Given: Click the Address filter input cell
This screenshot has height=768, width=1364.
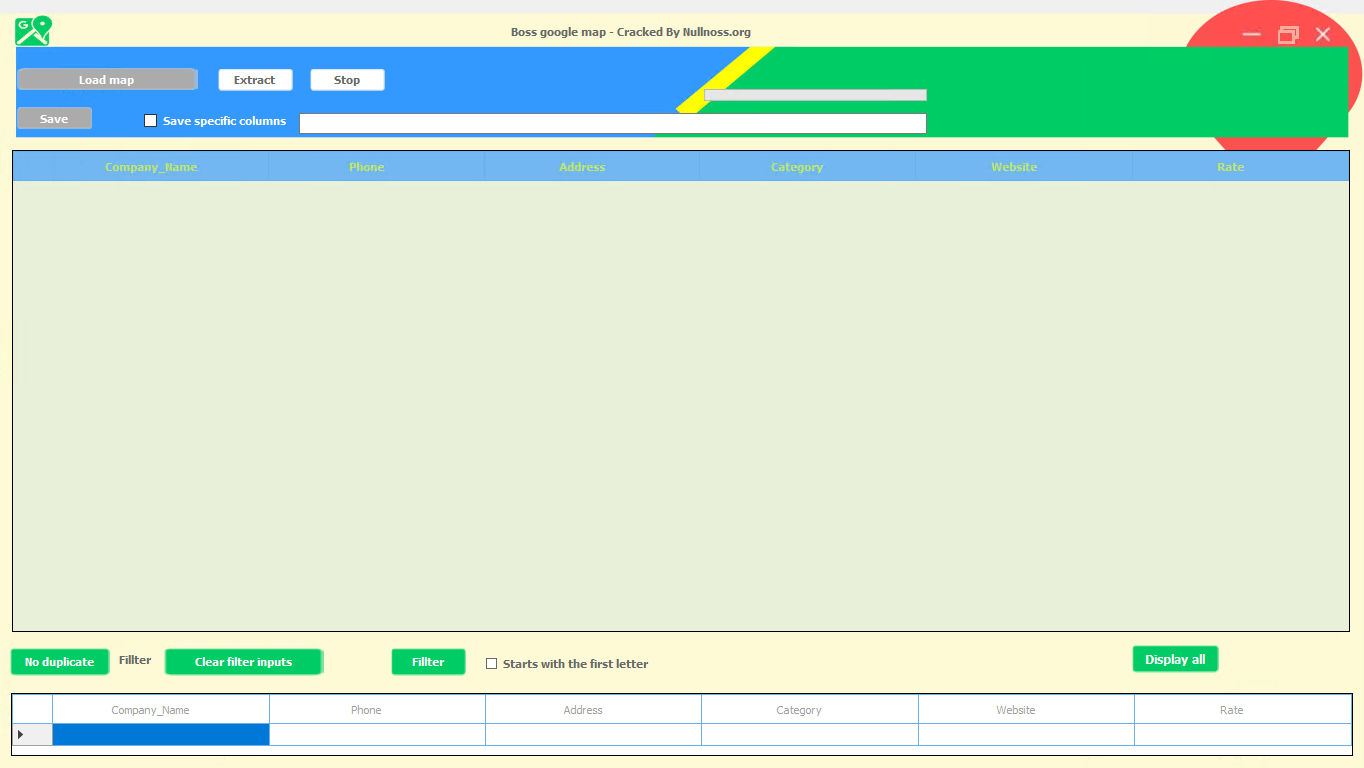Looking at the screenshot, I should (x=593, y=735).
